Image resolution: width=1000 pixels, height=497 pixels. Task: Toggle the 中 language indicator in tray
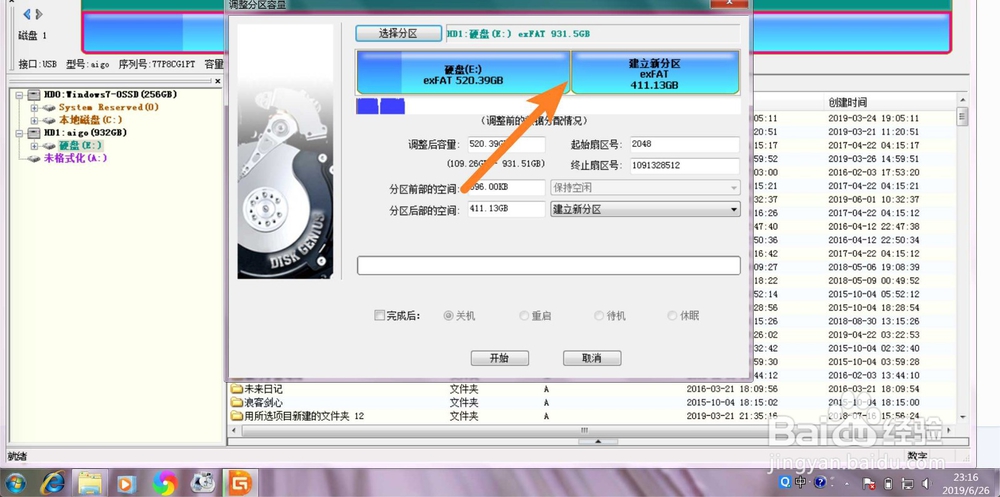801,482
